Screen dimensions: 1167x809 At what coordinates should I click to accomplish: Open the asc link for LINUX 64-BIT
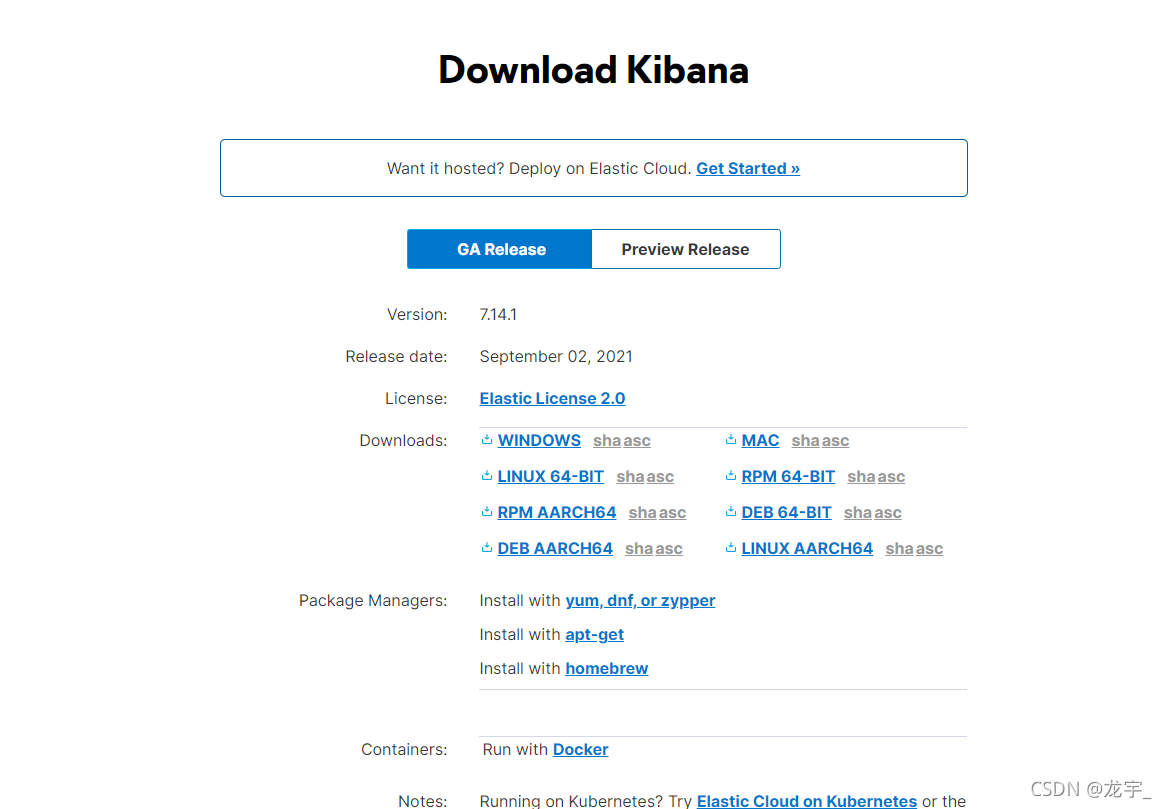point(660,476)
